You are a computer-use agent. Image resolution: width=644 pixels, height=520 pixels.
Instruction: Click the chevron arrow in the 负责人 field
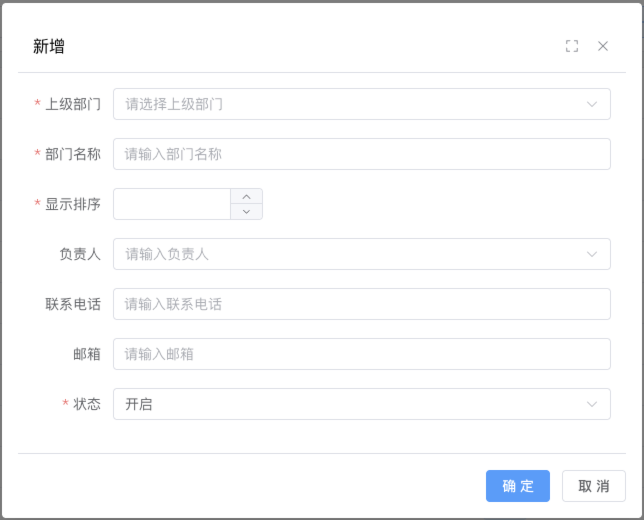591,254
